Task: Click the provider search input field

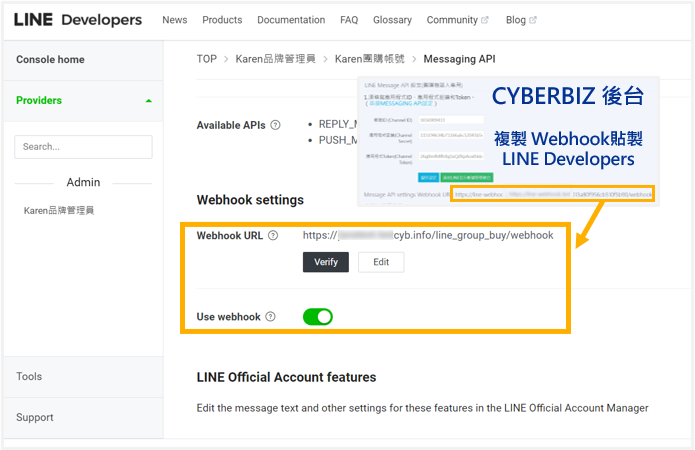Action: 83,147
